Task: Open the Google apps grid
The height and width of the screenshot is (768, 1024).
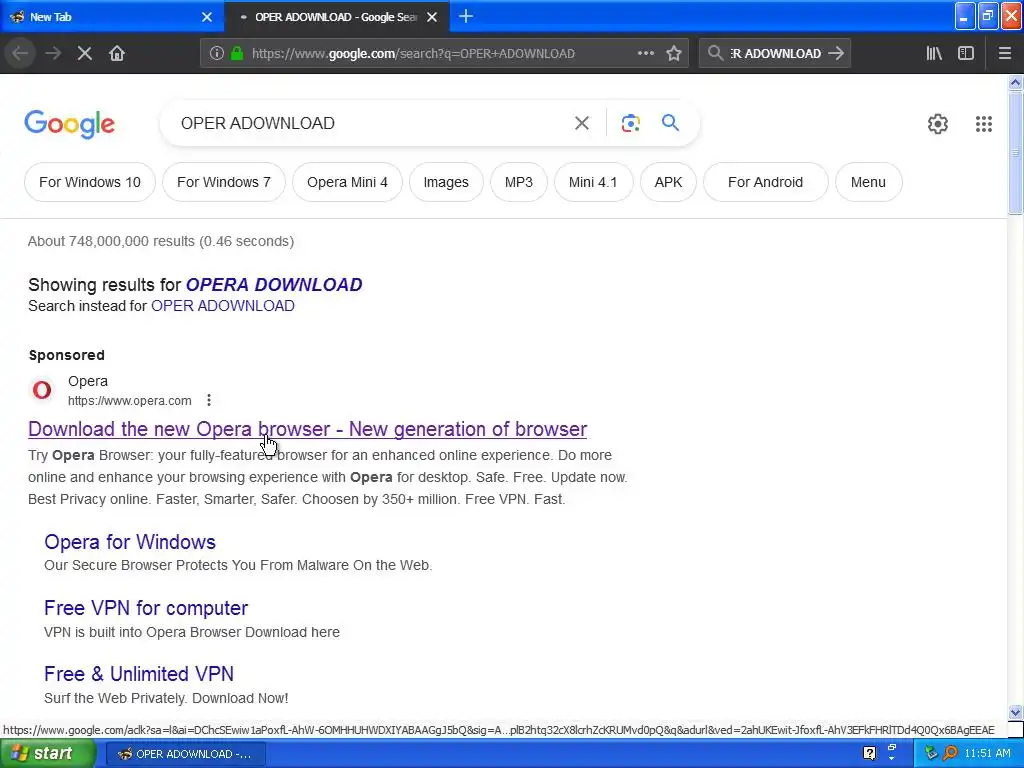Action: pos(984,123)
